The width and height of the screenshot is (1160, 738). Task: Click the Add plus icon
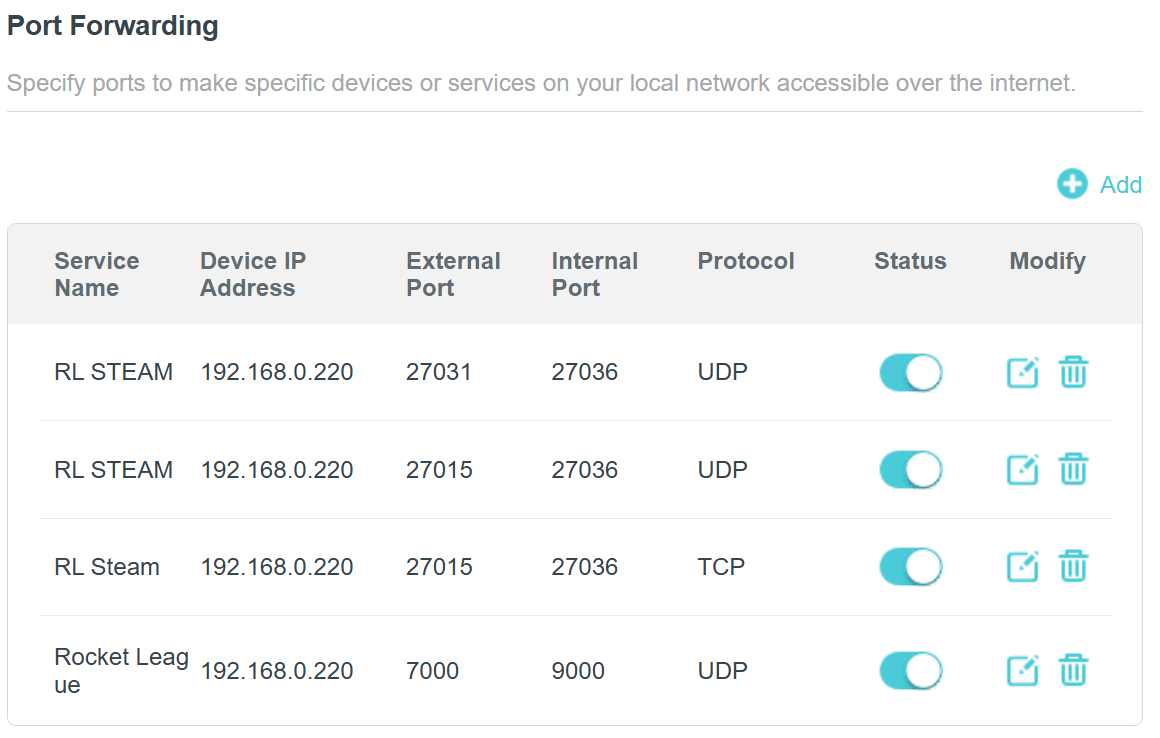1072,184
